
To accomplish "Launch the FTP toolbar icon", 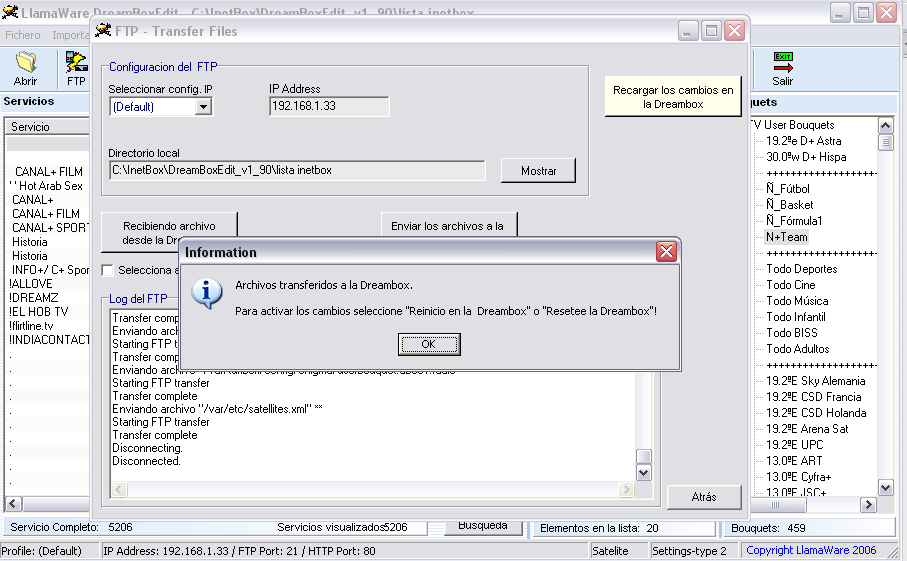I will tap(76, 69).
